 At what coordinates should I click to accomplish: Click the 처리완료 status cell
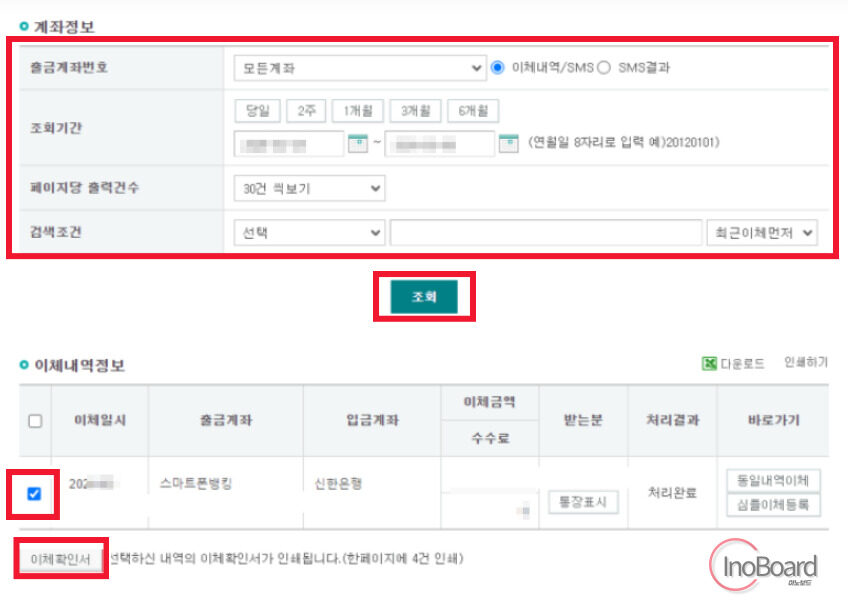[x=672, y=493]
